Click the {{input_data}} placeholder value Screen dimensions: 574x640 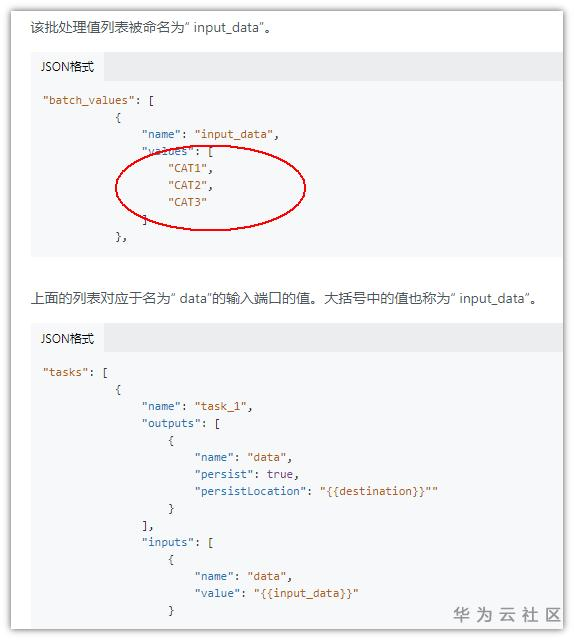point(306,593)
